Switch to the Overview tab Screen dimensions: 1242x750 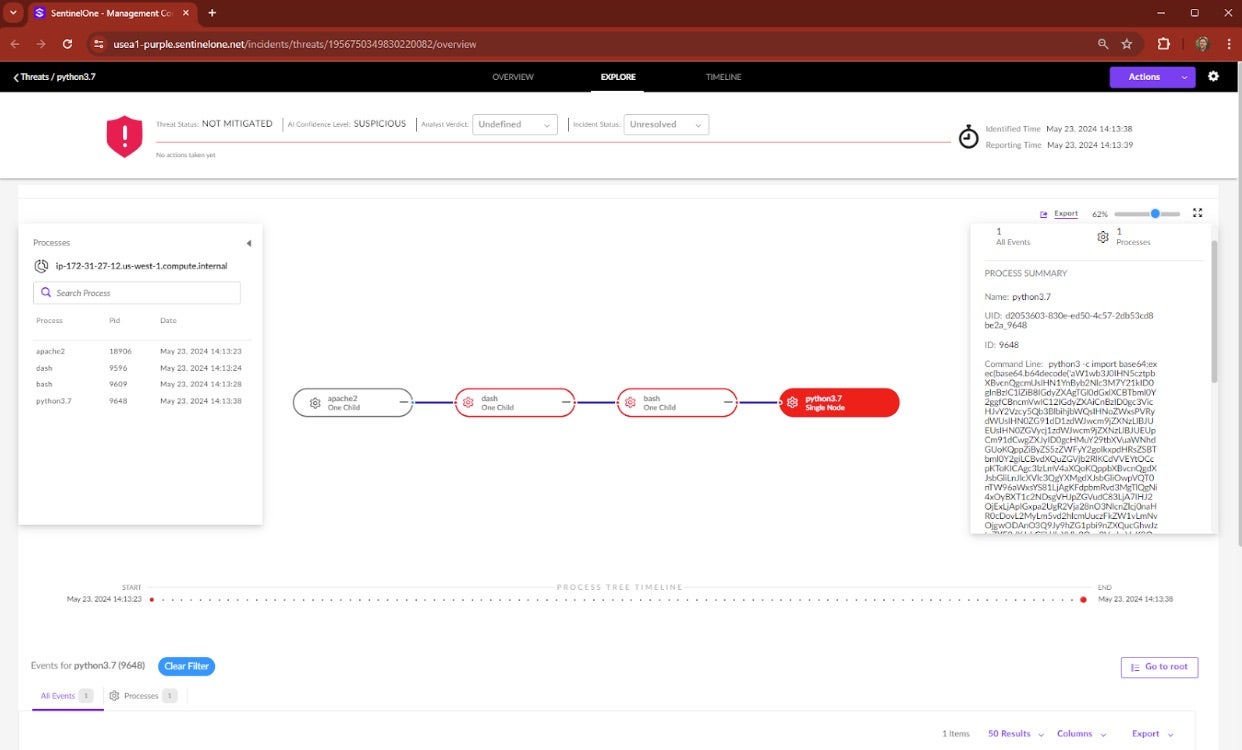[513, 77]
